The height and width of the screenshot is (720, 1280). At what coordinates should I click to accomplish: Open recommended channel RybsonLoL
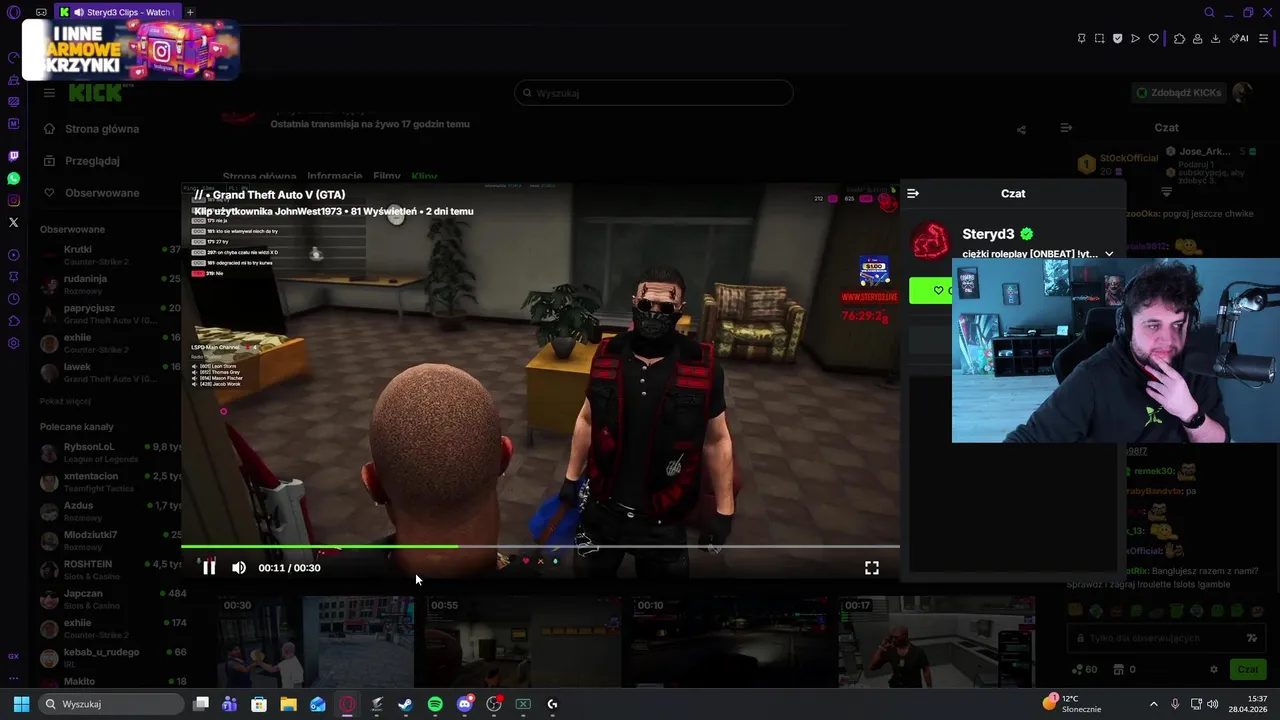pos(110,452)
